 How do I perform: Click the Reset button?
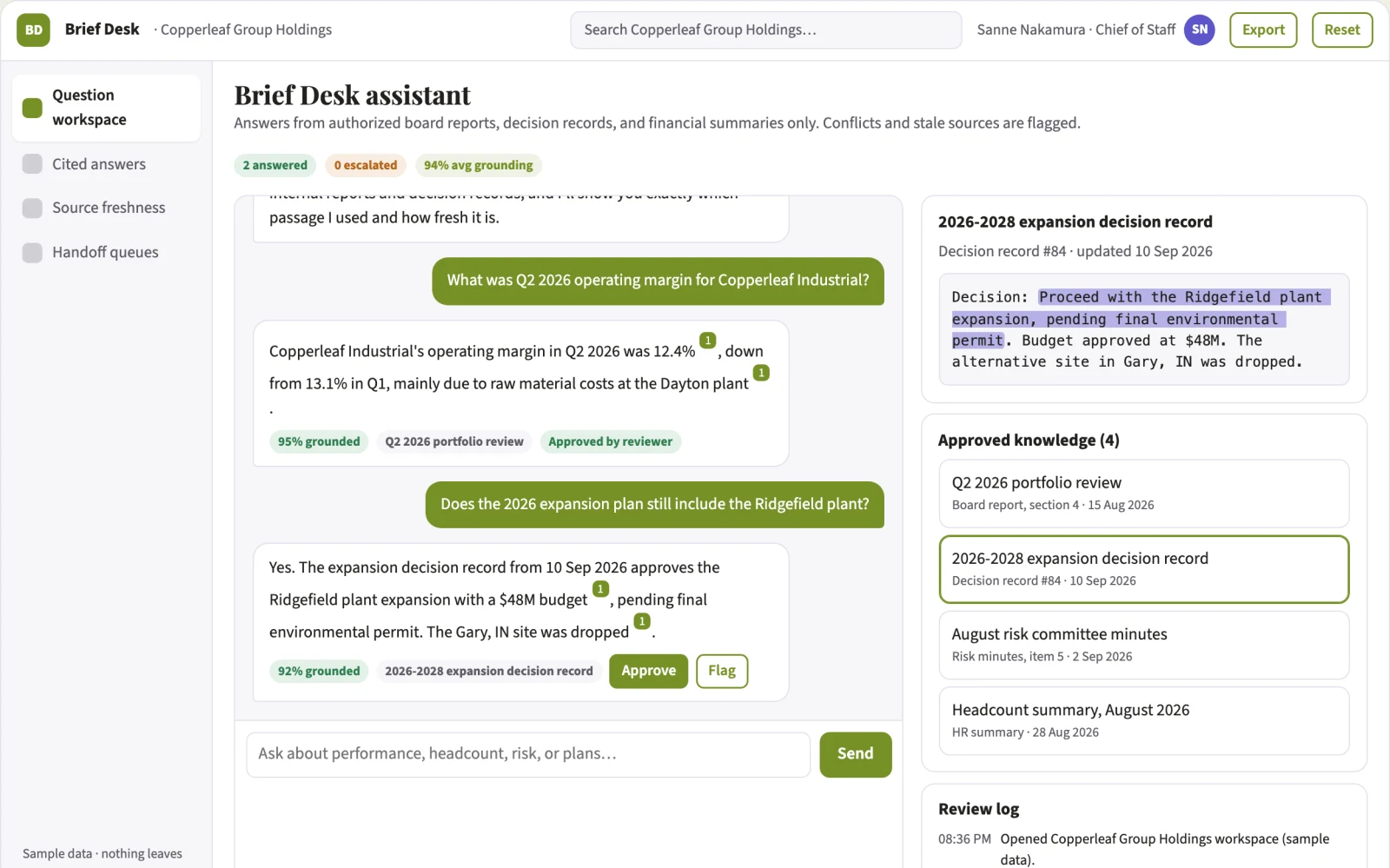coord(1342,30)
